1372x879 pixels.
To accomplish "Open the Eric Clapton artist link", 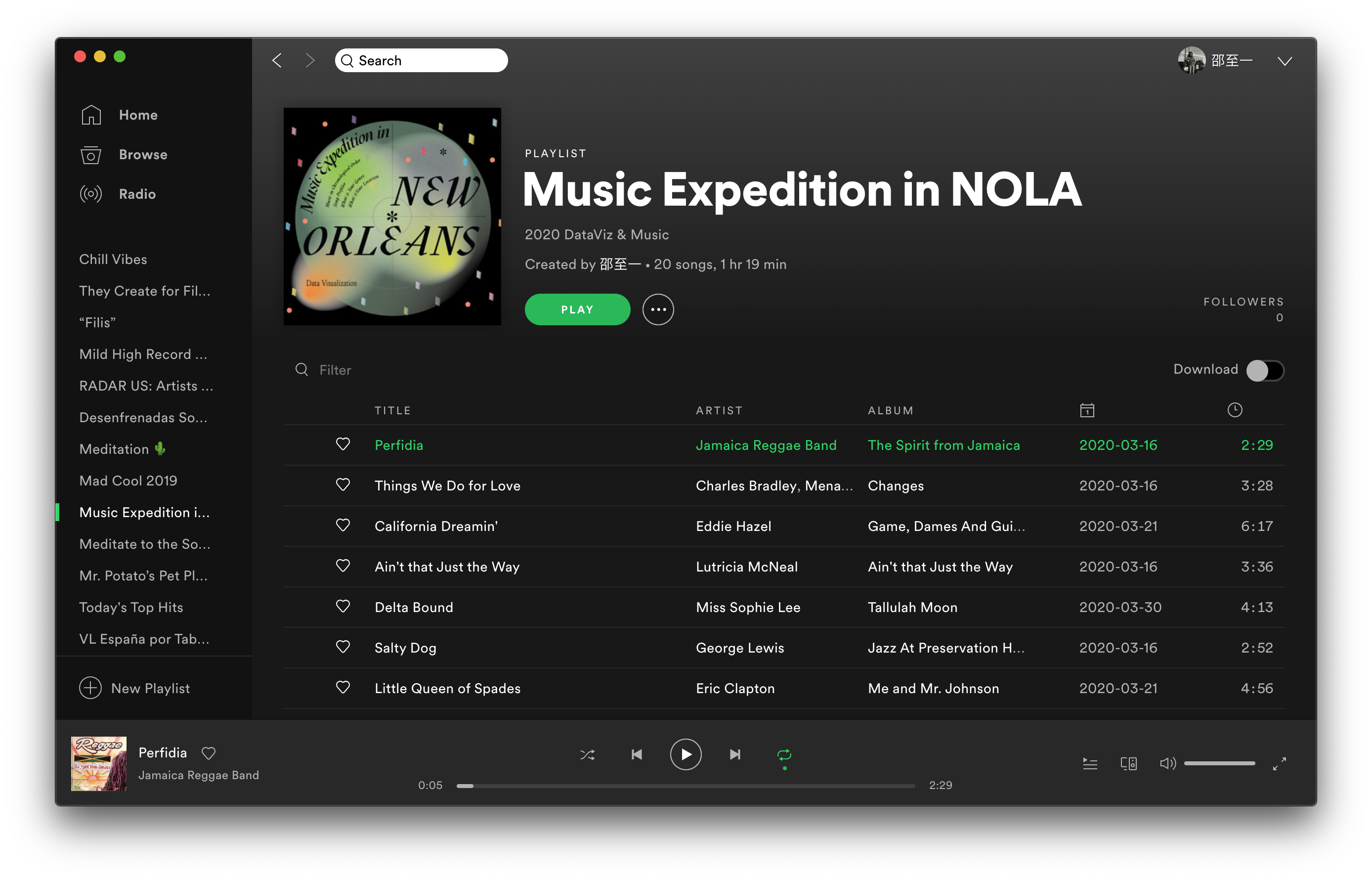I will [735, 688].
